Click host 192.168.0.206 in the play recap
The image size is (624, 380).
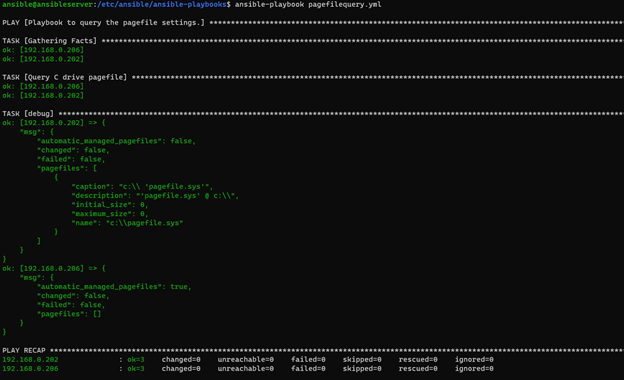tap(30, 369)
